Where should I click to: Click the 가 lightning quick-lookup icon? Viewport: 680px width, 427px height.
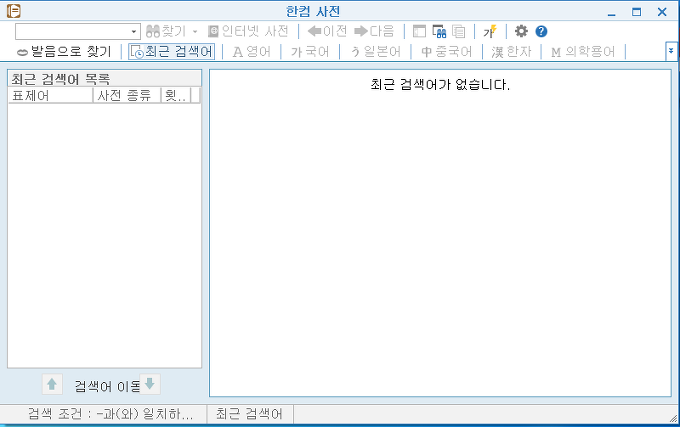click(490, 31)
